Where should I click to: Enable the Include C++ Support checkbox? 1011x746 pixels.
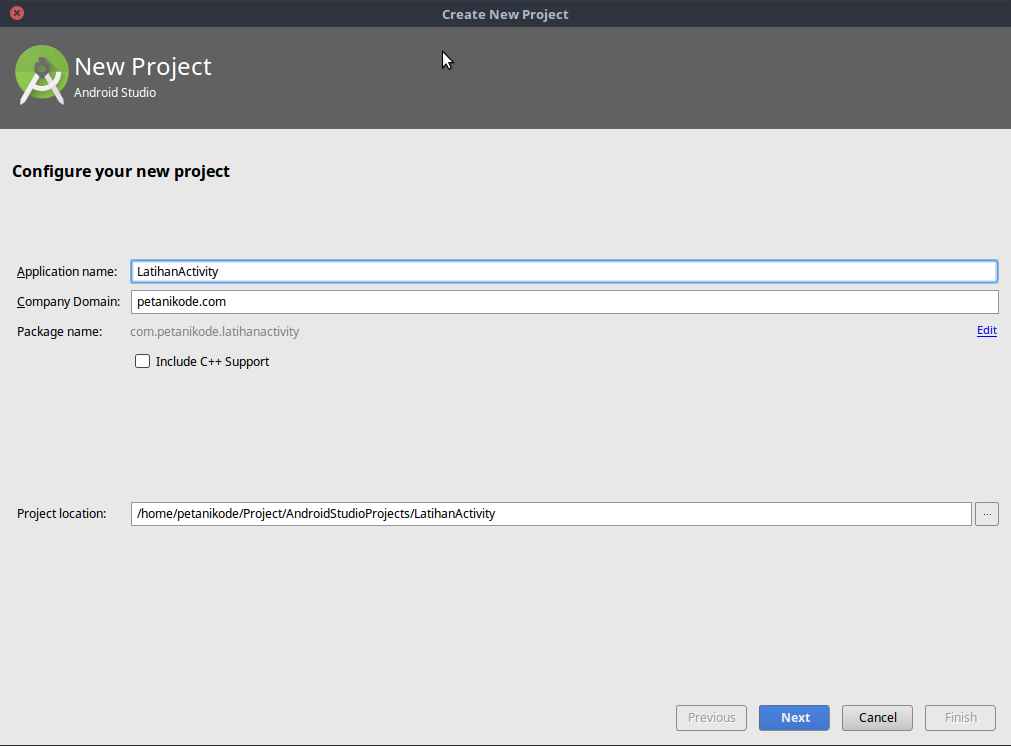[x=142, y=361]
